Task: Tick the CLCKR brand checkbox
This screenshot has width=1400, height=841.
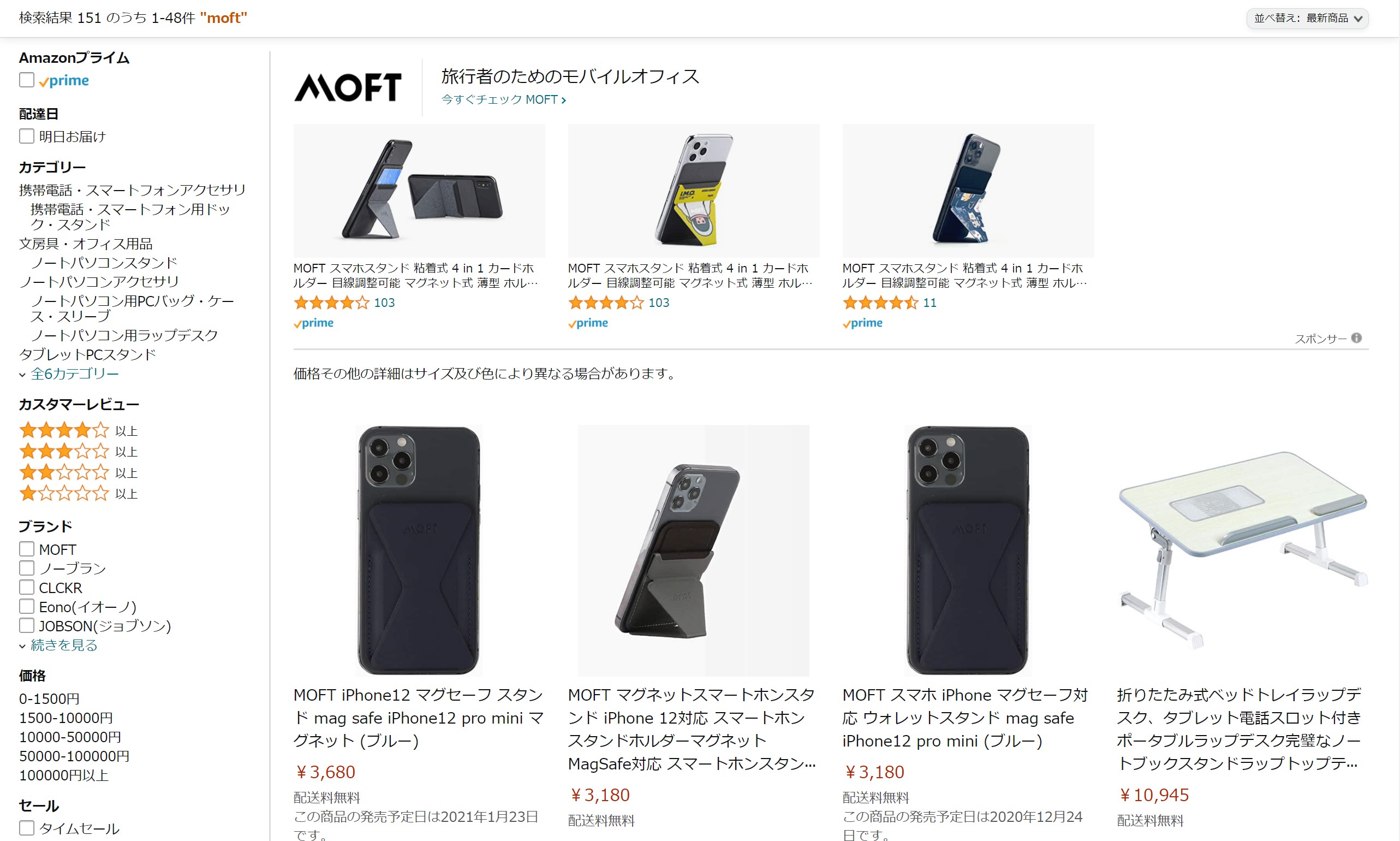Action: point(27,587)
